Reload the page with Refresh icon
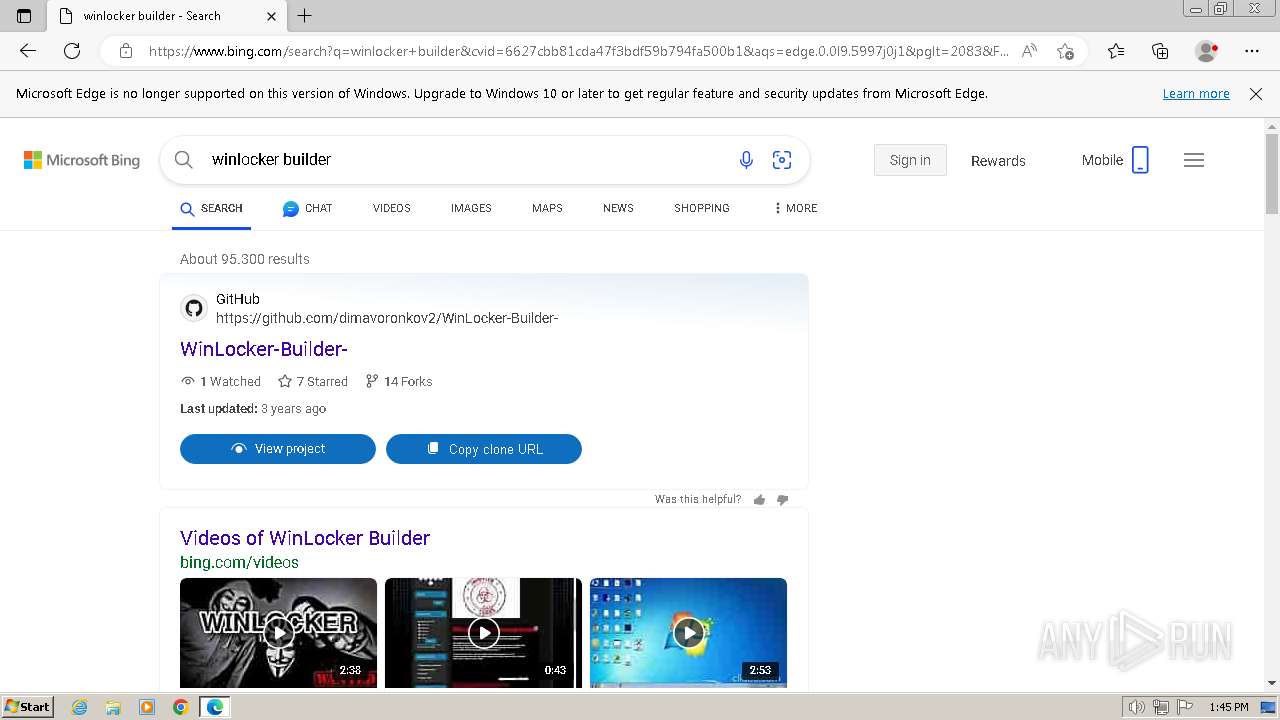The width and height of the screenshot is (1280, 720). click(x=72, y=51)
